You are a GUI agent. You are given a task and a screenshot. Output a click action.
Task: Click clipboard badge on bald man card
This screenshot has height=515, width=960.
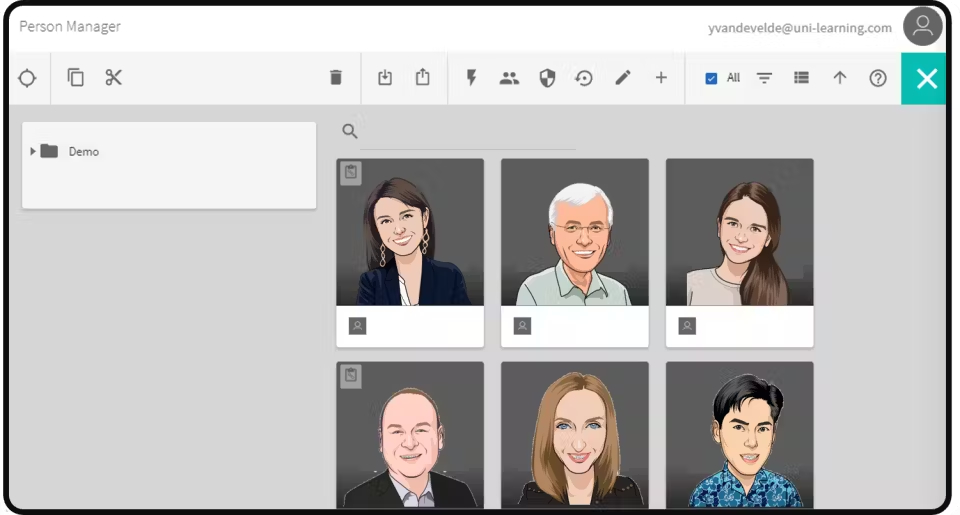point(351,375)
